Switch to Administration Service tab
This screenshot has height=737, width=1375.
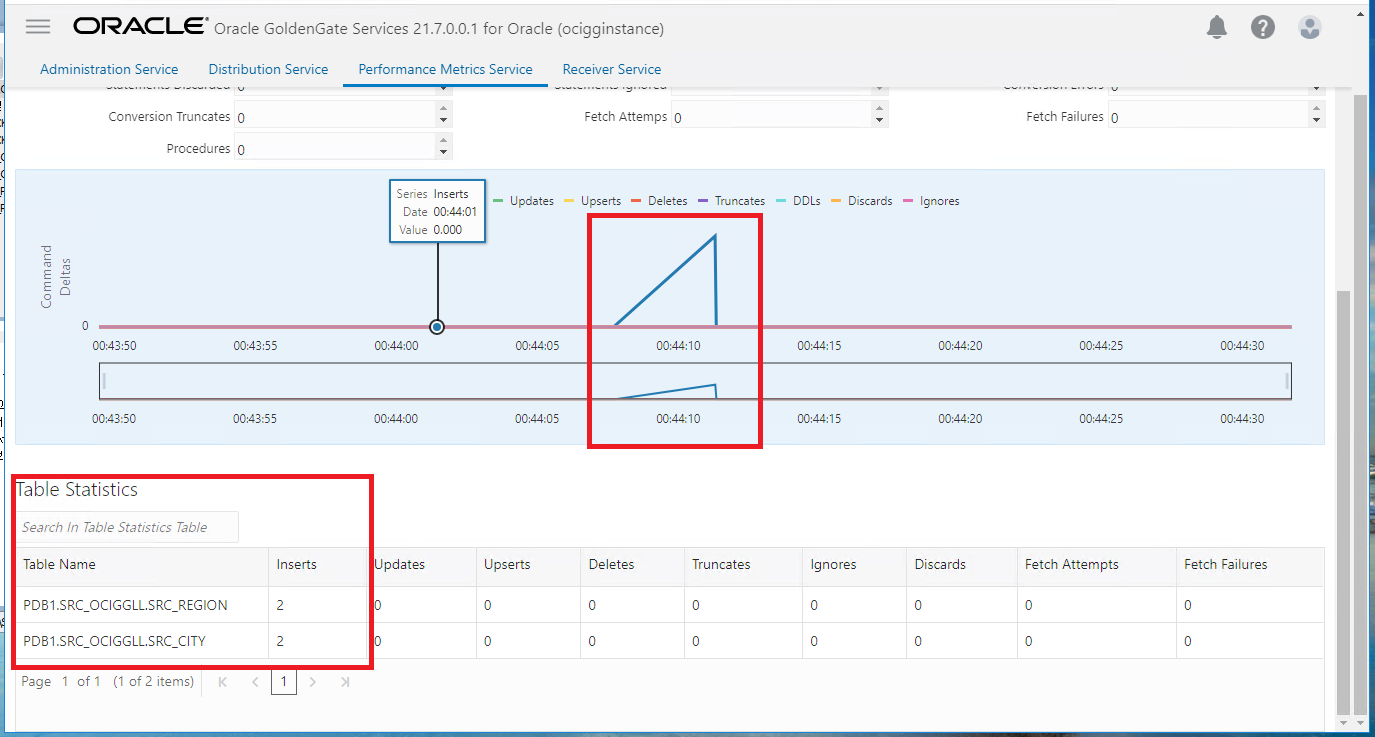tap(109, 69)
